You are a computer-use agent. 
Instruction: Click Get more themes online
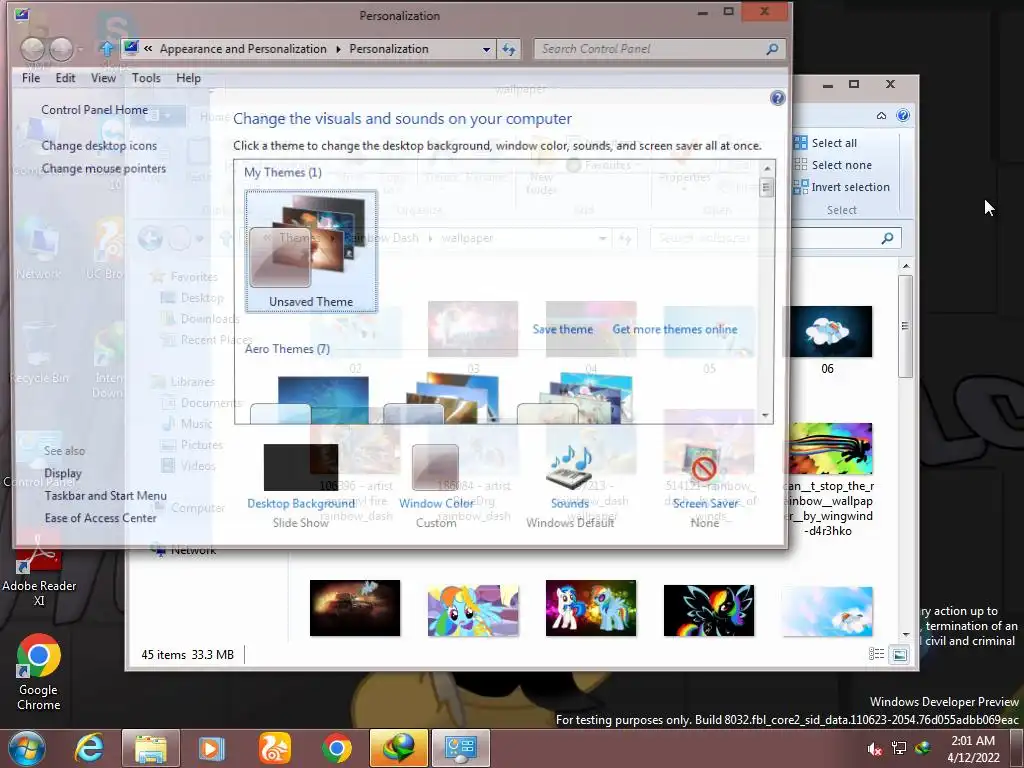(x=675, y=329)
